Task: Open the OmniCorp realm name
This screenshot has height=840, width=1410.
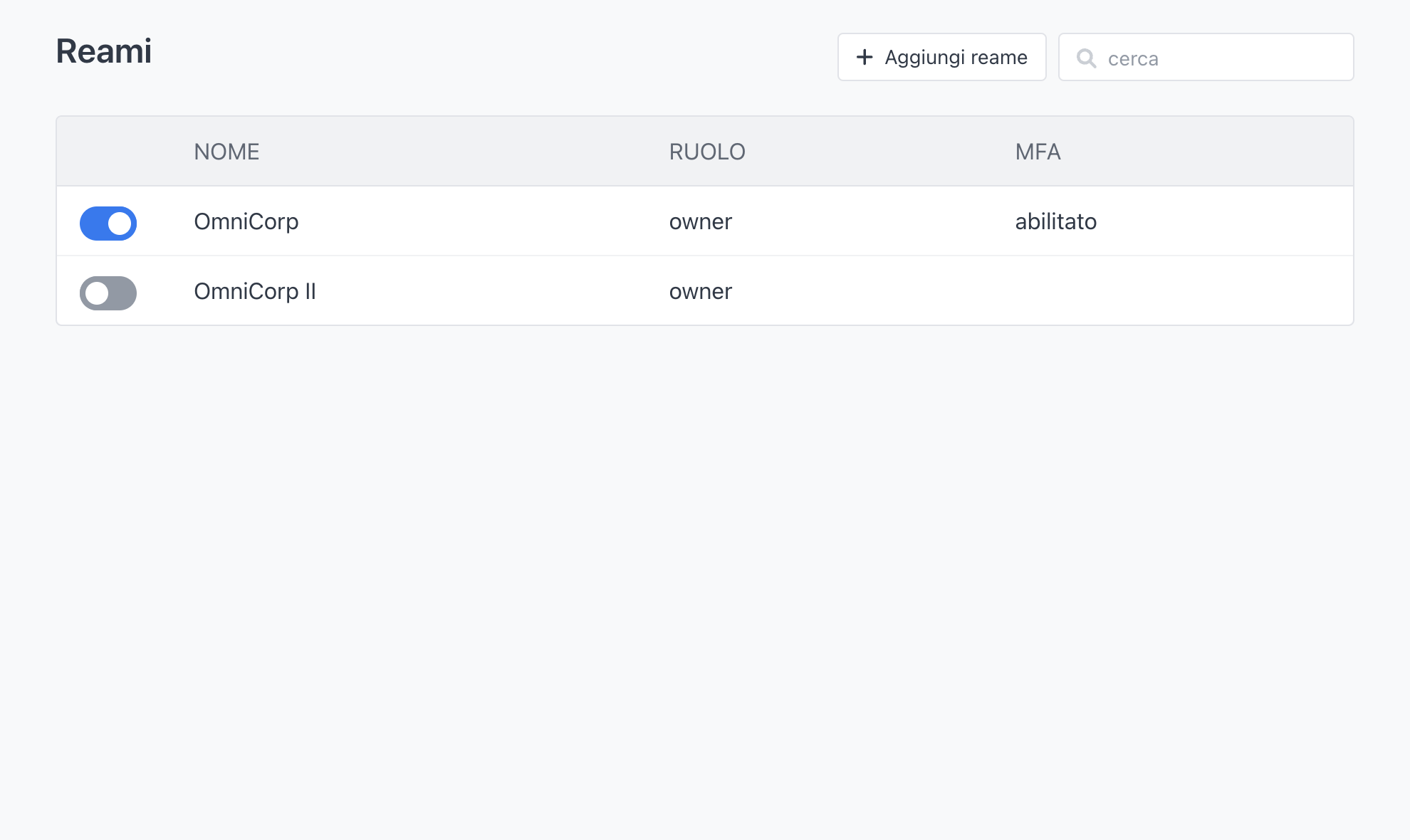Action: tap(246, 221)
